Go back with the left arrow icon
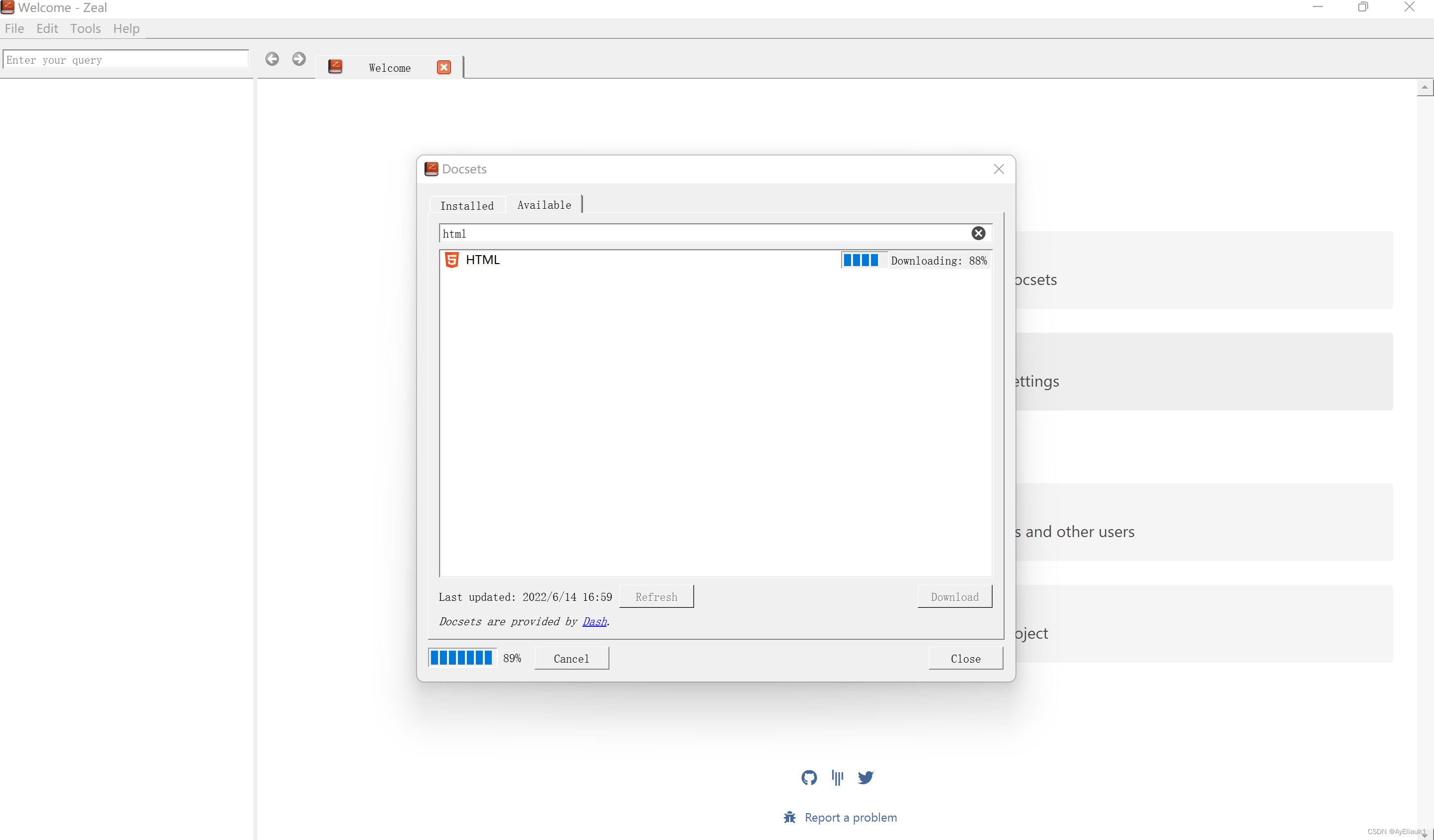This screenshot has height=840, width=1434. tap(272, 59)
